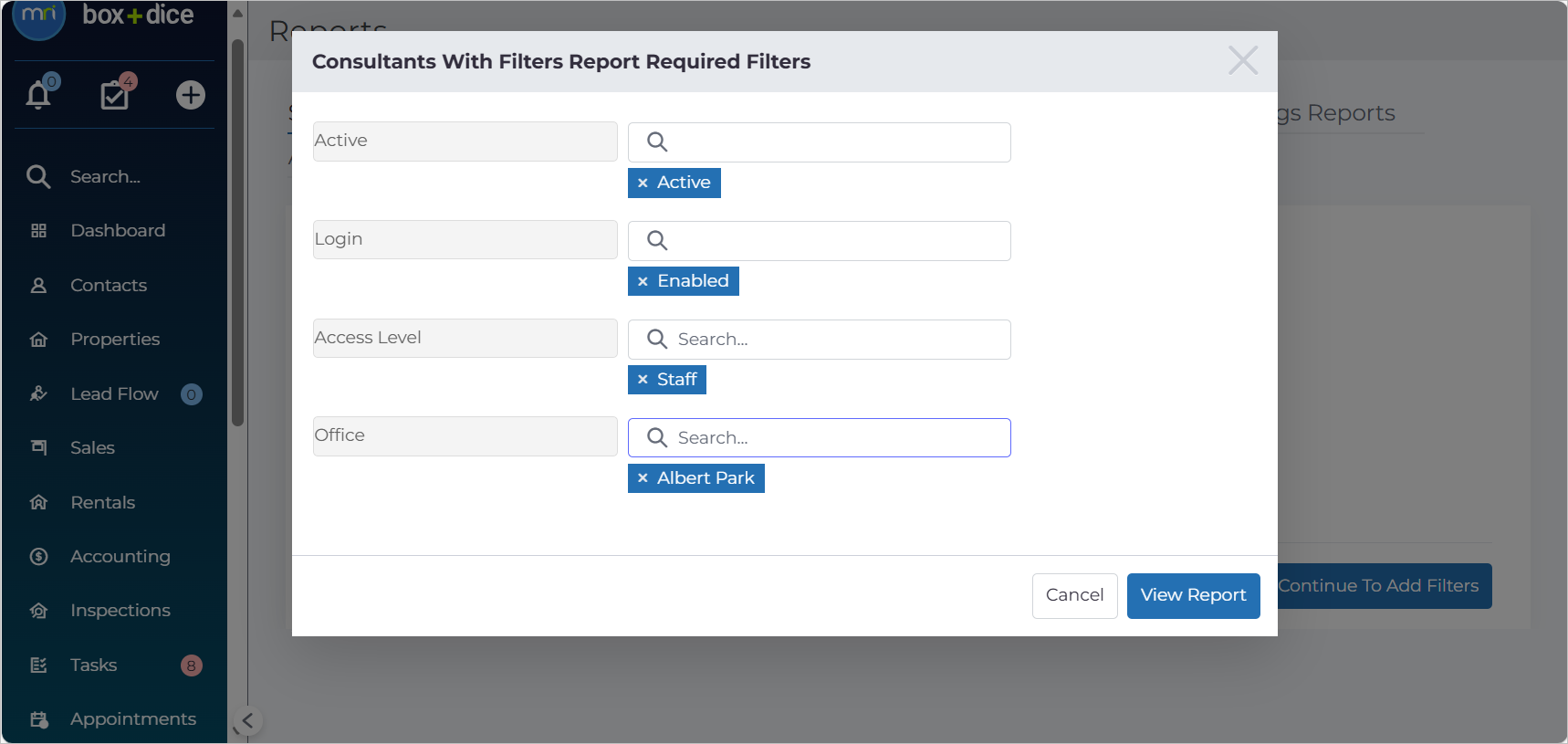
Task: Click the Login filter search field
Action: point(820,241)
